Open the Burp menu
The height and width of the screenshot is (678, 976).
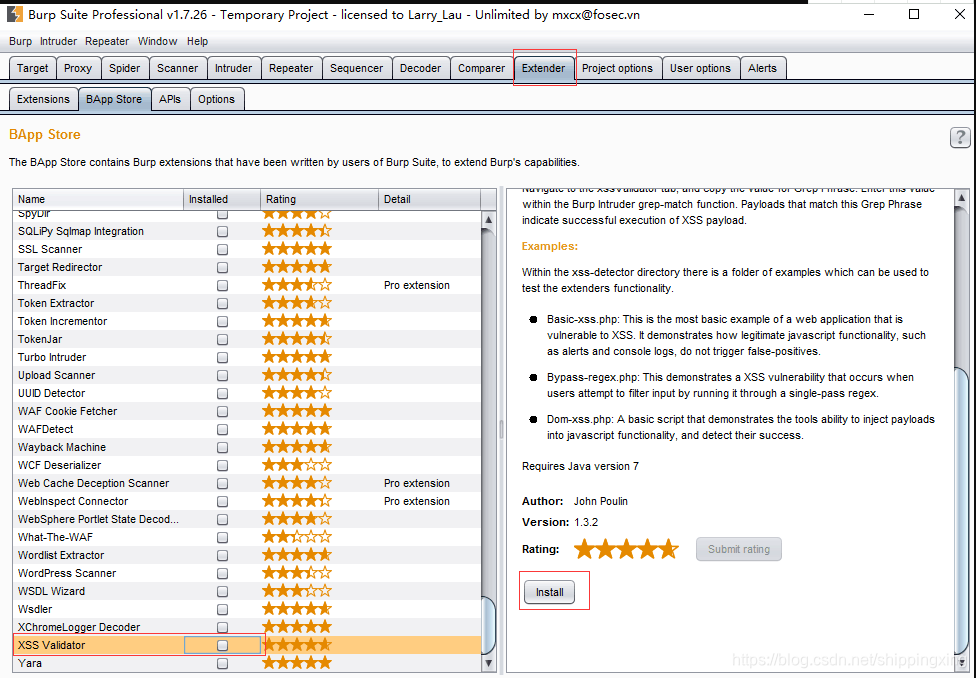pos(21,41)
